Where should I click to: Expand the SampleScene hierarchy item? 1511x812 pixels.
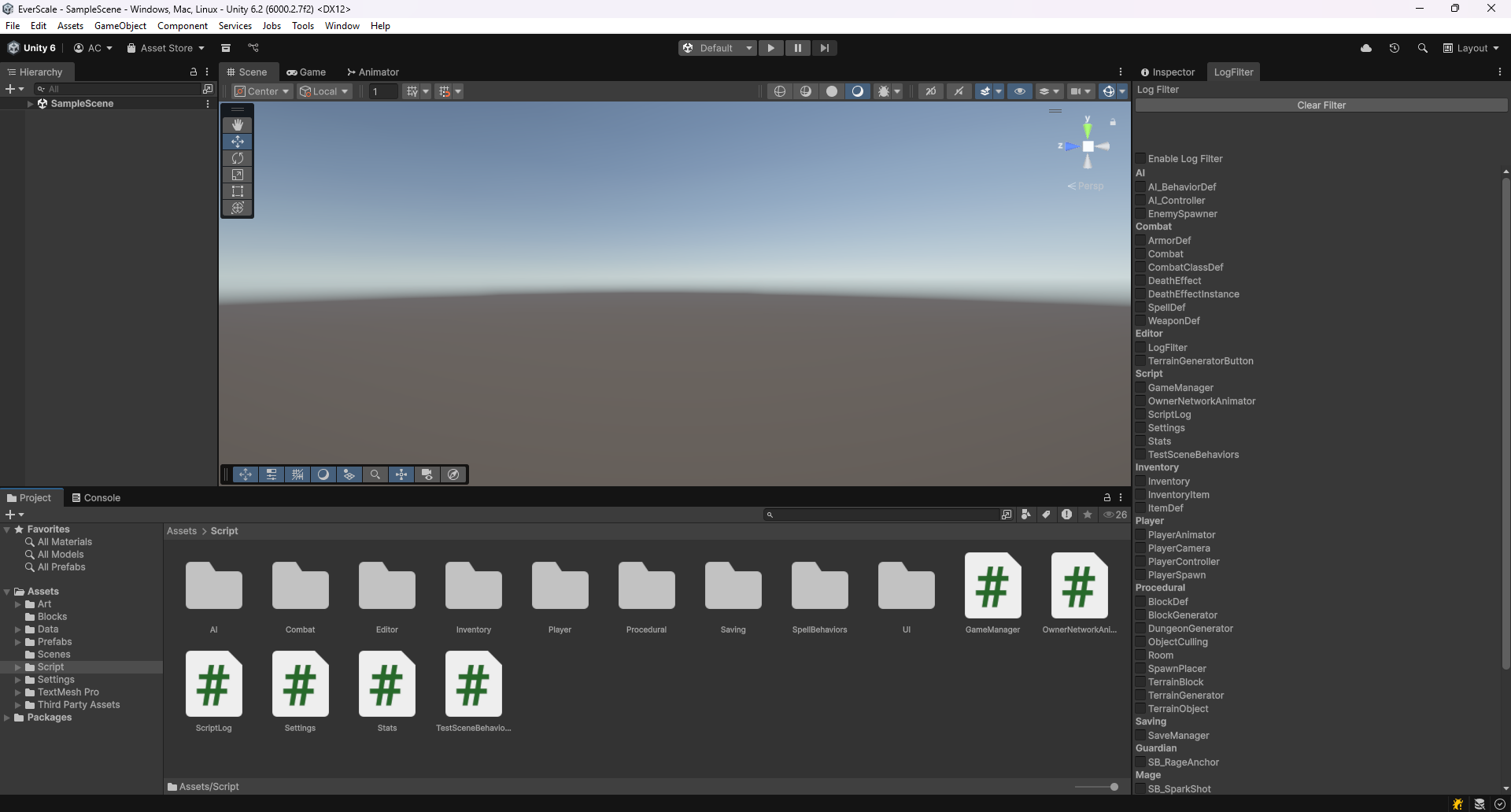coord(31,104)
